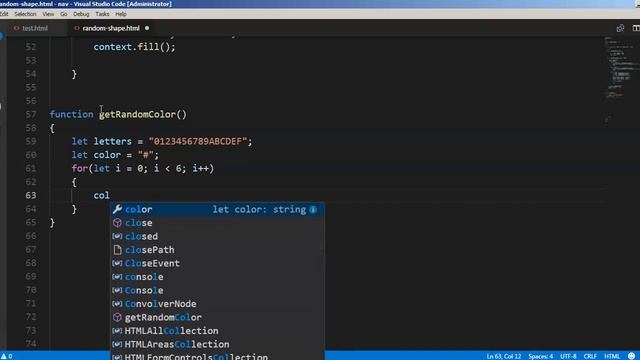Open the Help menu

click(120, 14)
